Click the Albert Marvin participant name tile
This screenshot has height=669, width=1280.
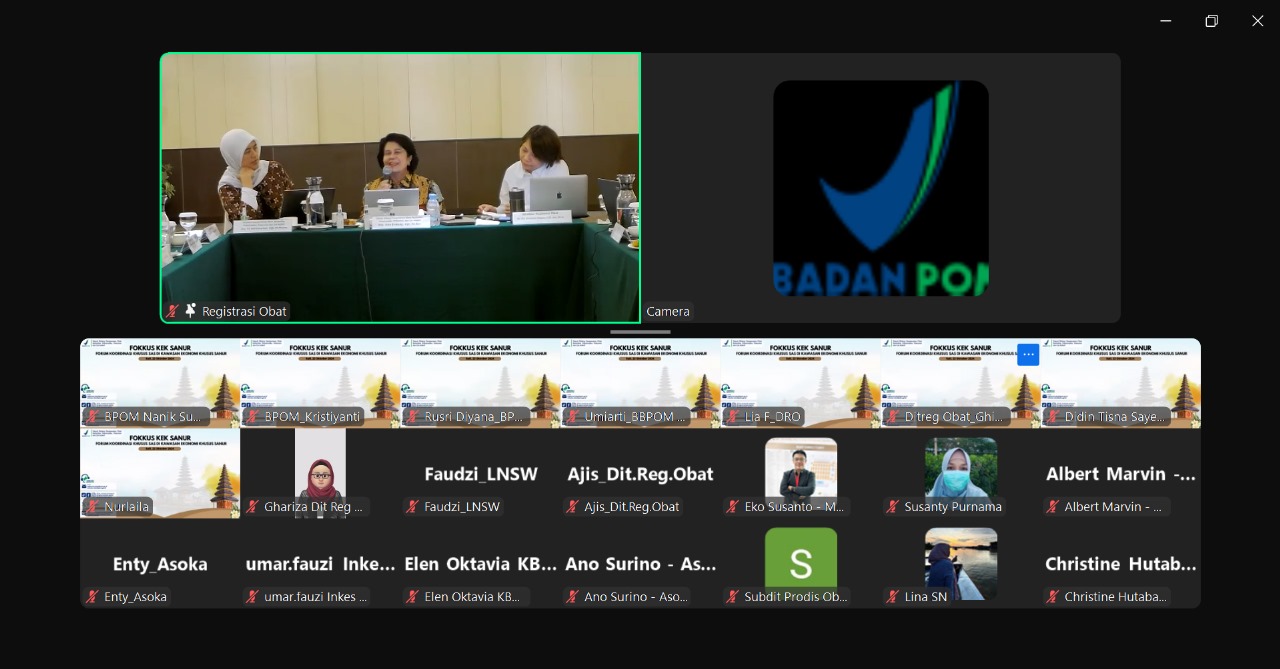tap(1120, 474)
